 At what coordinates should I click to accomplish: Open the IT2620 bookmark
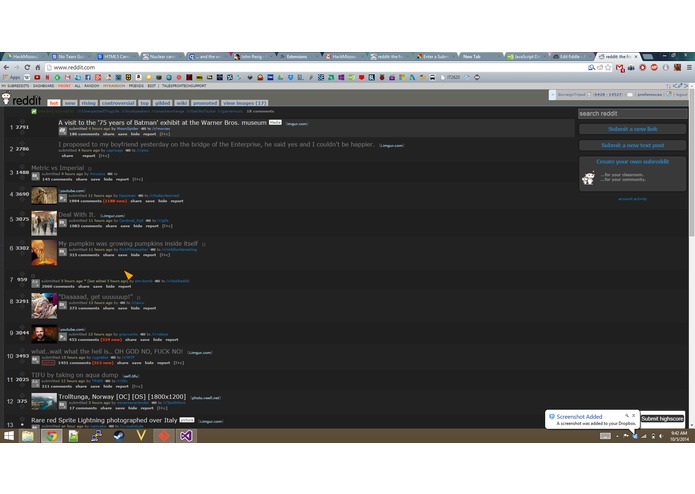pos(450,78)
